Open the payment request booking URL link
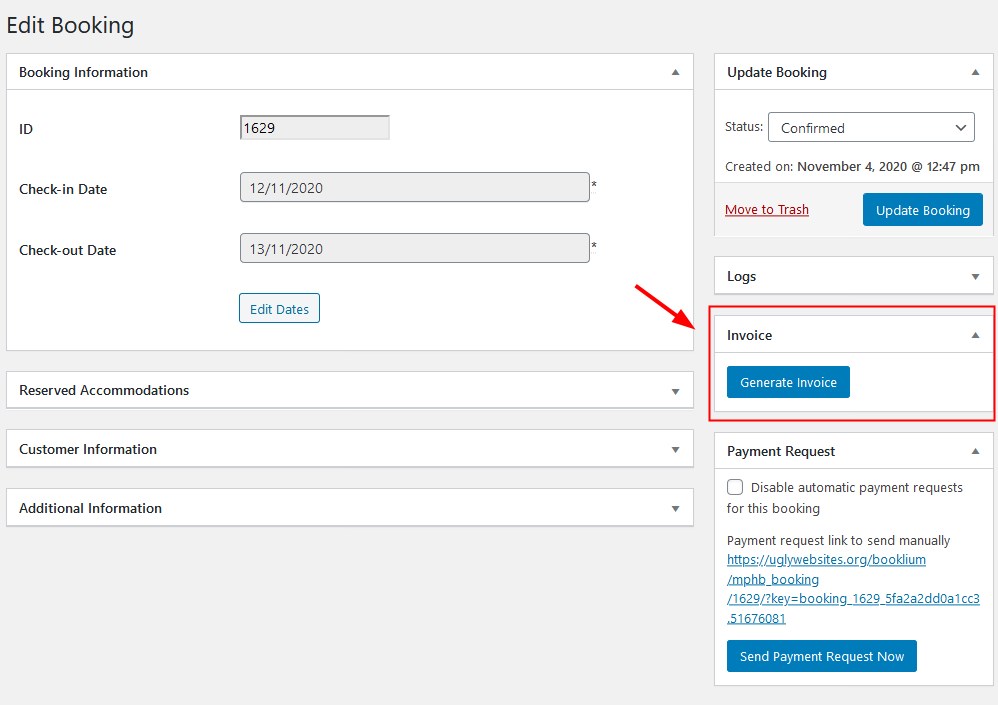This screenshot has width=998, height=705. [853, 589]
